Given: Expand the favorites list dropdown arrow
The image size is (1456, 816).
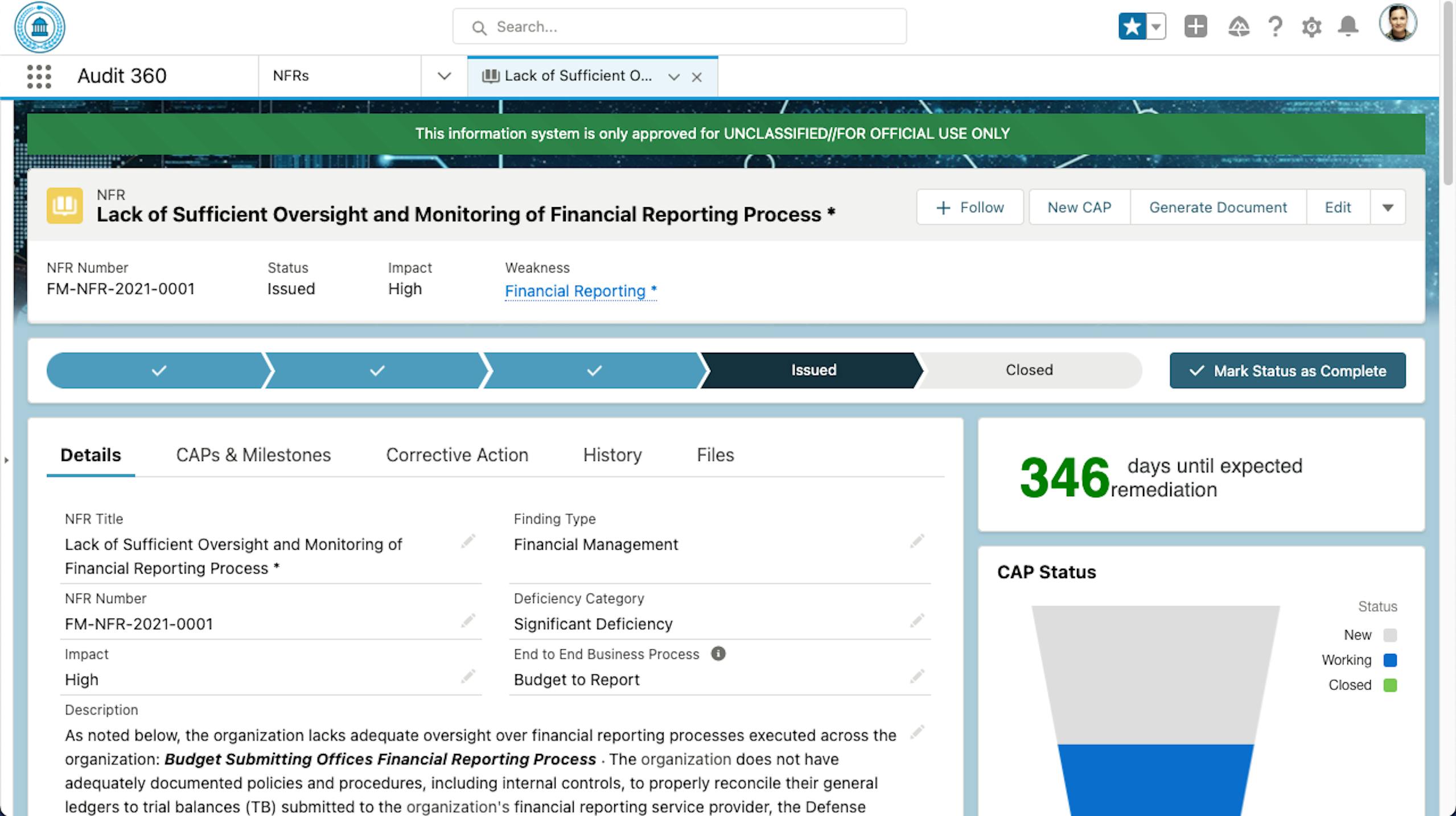Looking at the screenshot, I should (x=1156, y=27).
